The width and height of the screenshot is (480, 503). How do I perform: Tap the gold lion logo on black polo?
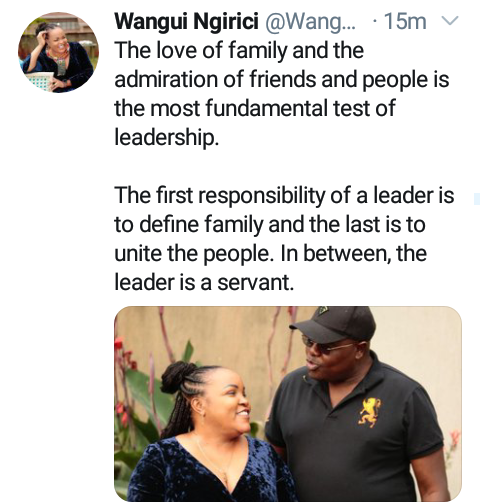pos(370,412)
